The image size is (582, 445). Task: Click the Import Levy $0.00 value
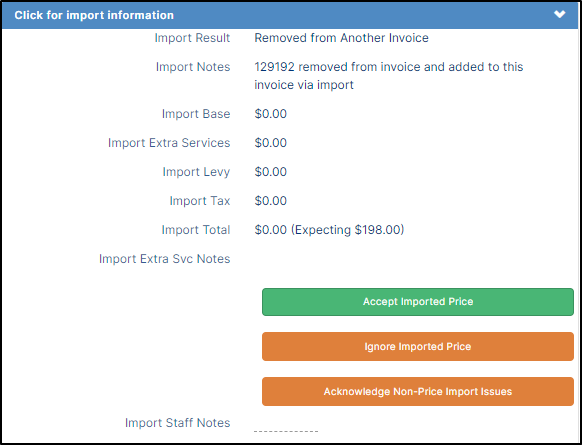click(271, 172)
